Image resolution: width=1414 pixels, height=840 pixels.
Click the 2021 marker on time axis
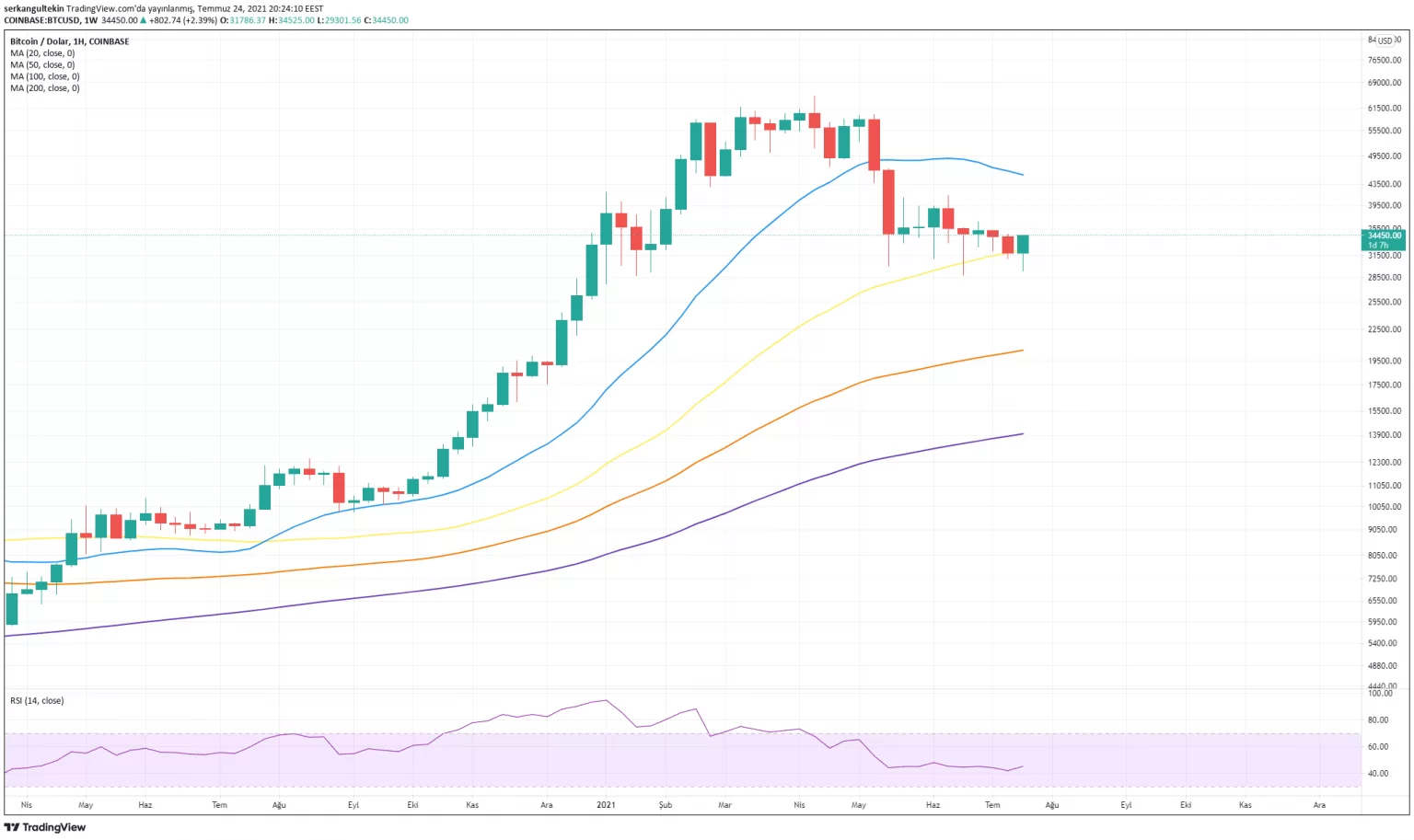[x=606, y=805]
